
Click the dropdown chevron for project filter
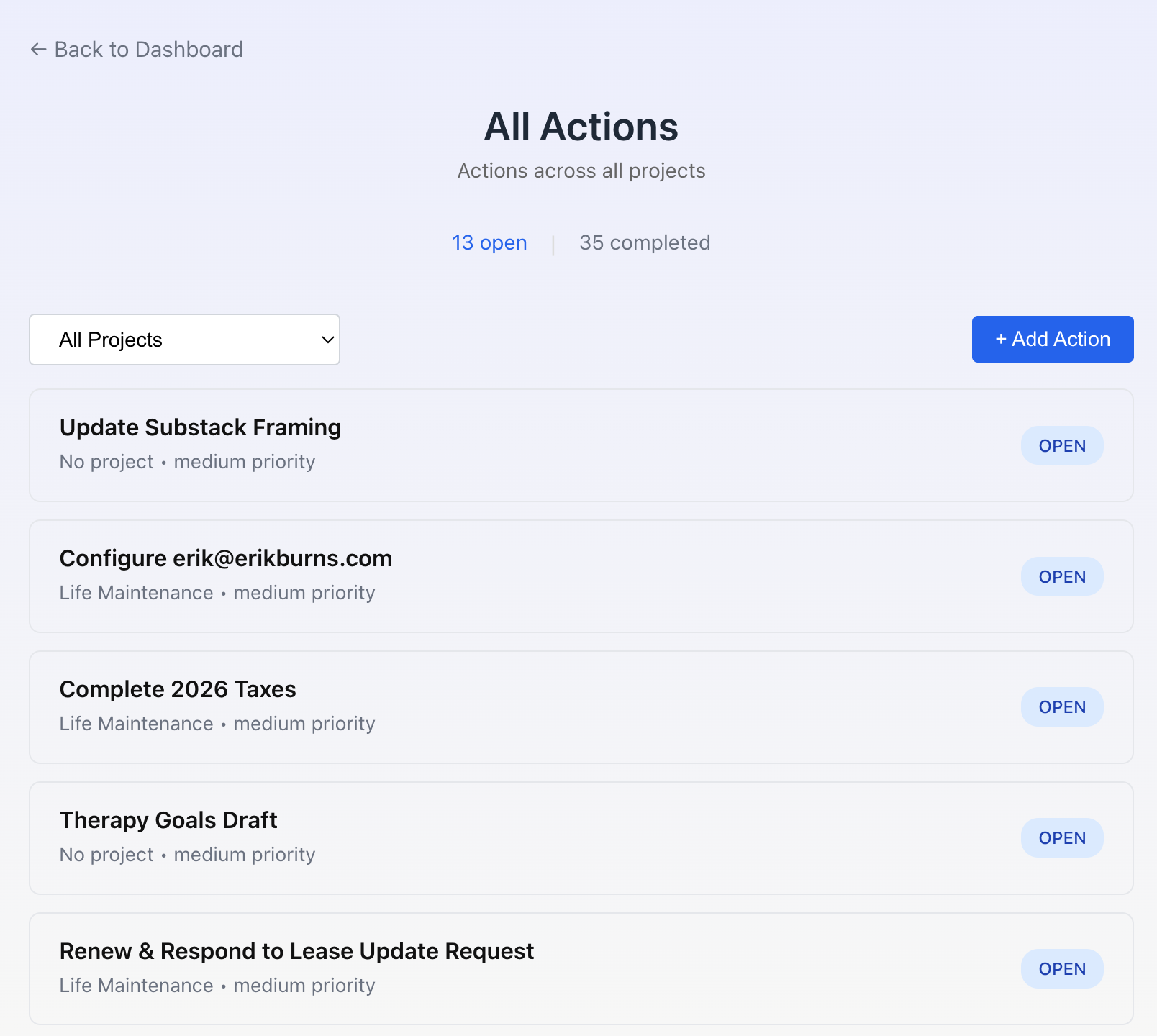(327, 340)
